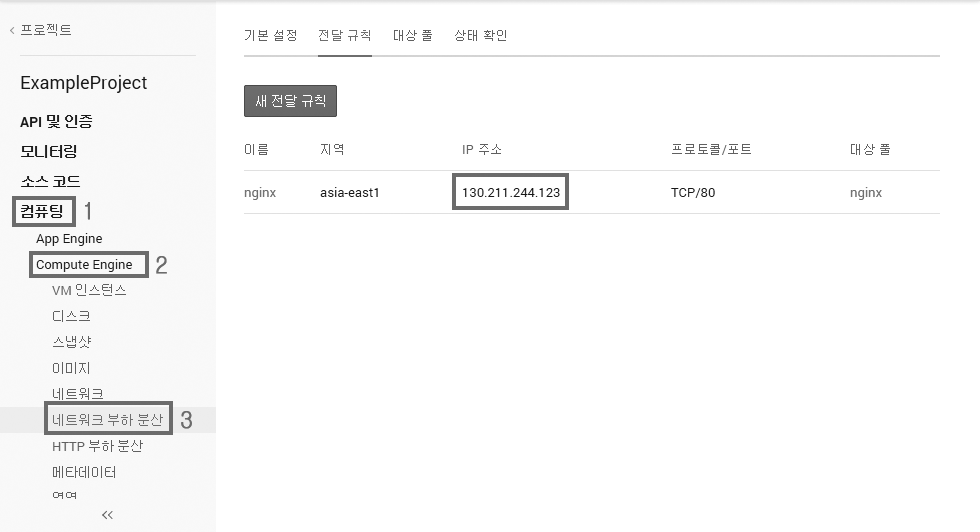Expand Compute Engine in sidebar

click(x=84, y=265)
